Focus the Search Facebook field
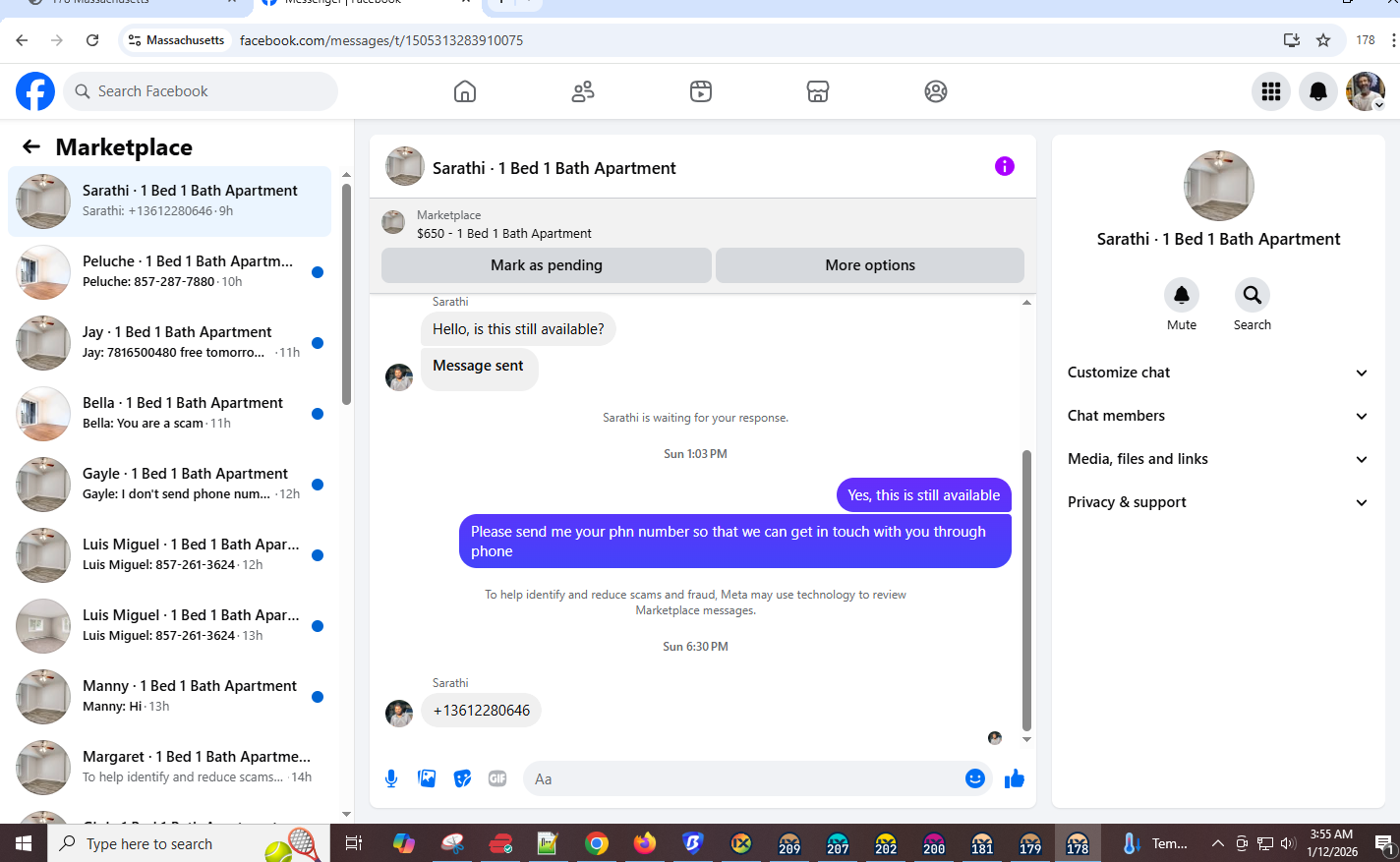Image resolution: width=1400 pixels, height=862 pixels. pyautogui.click(x=201, y=91)
